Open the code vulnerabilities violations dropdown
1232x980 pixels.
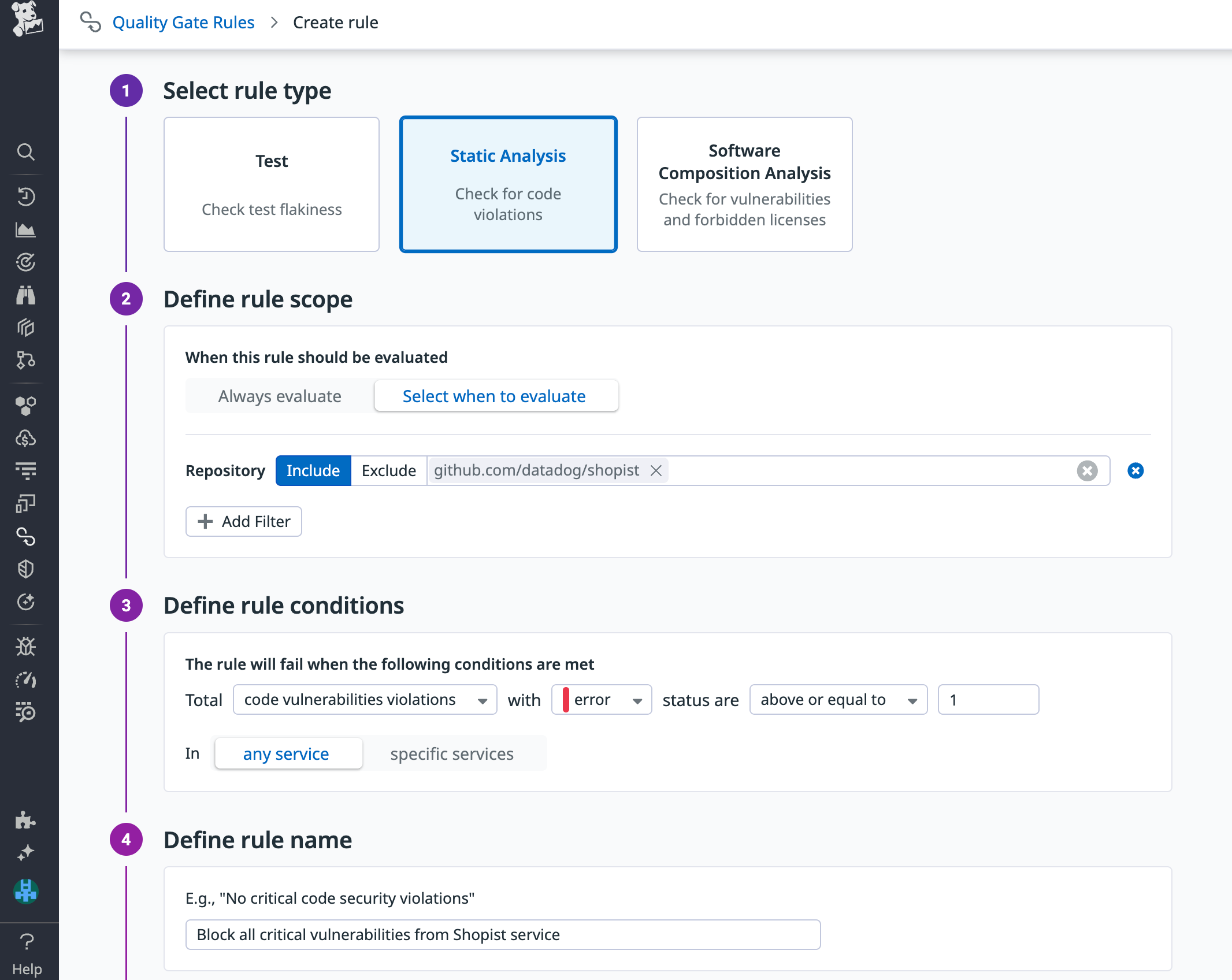pos(364,699)
